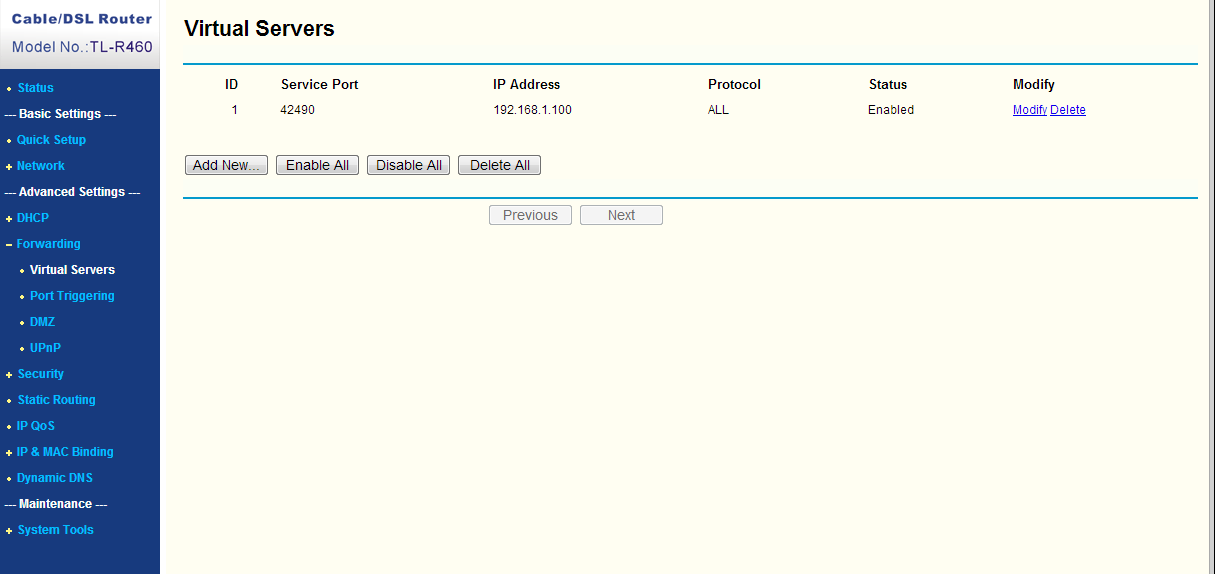Collapse the Forwarding menu section
Screen dimensions: 1219x574
click(x=48, y=244)
